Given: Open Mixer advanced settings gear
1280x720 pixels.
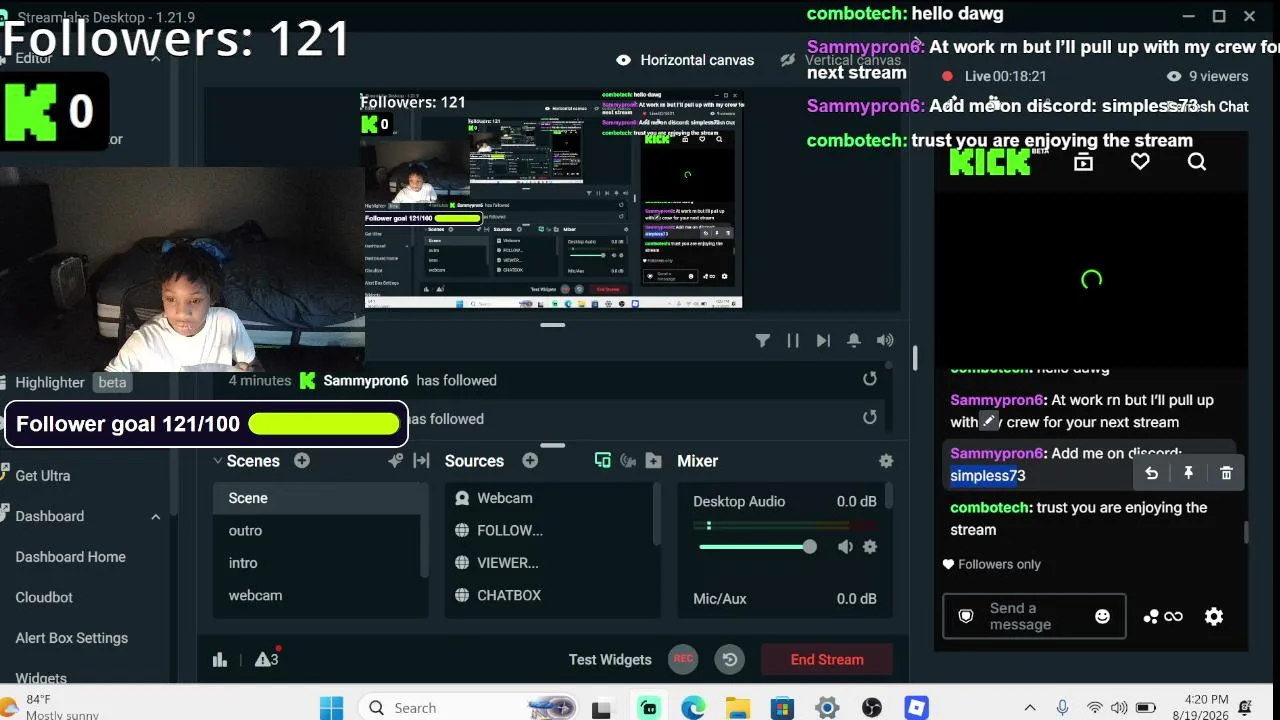Looking at the screenshot, I should (886, 461).
